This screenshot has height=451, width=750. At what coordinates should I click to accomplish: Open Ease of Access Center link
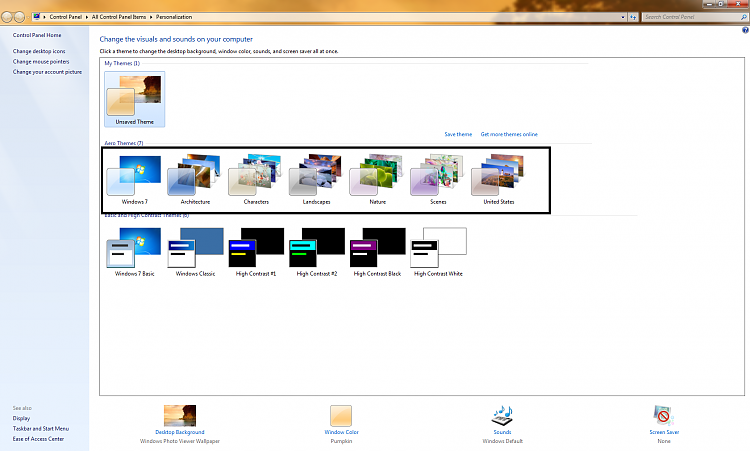pyautogui.click(x=38, y=439)
